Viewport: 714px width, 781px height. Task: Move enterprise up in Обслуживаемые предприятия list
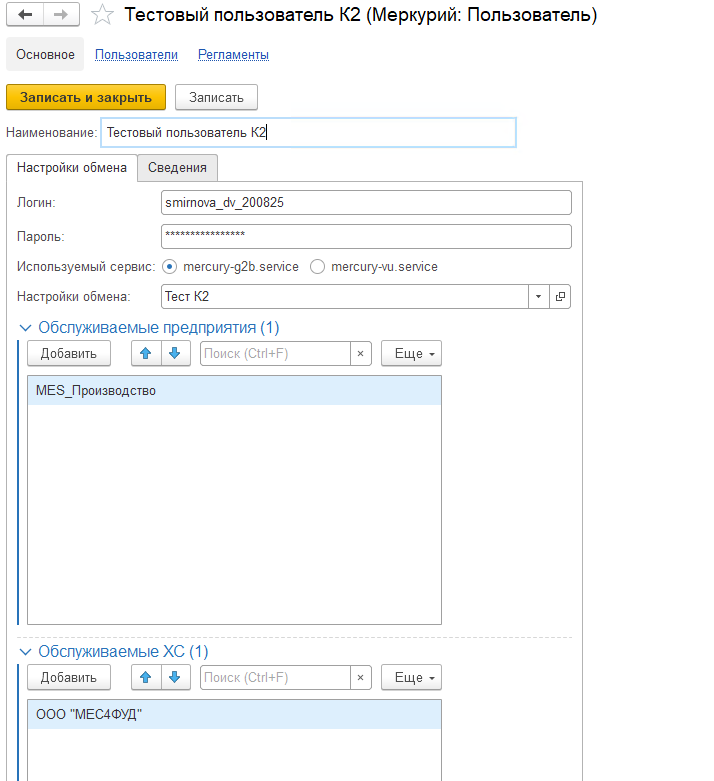146,353
